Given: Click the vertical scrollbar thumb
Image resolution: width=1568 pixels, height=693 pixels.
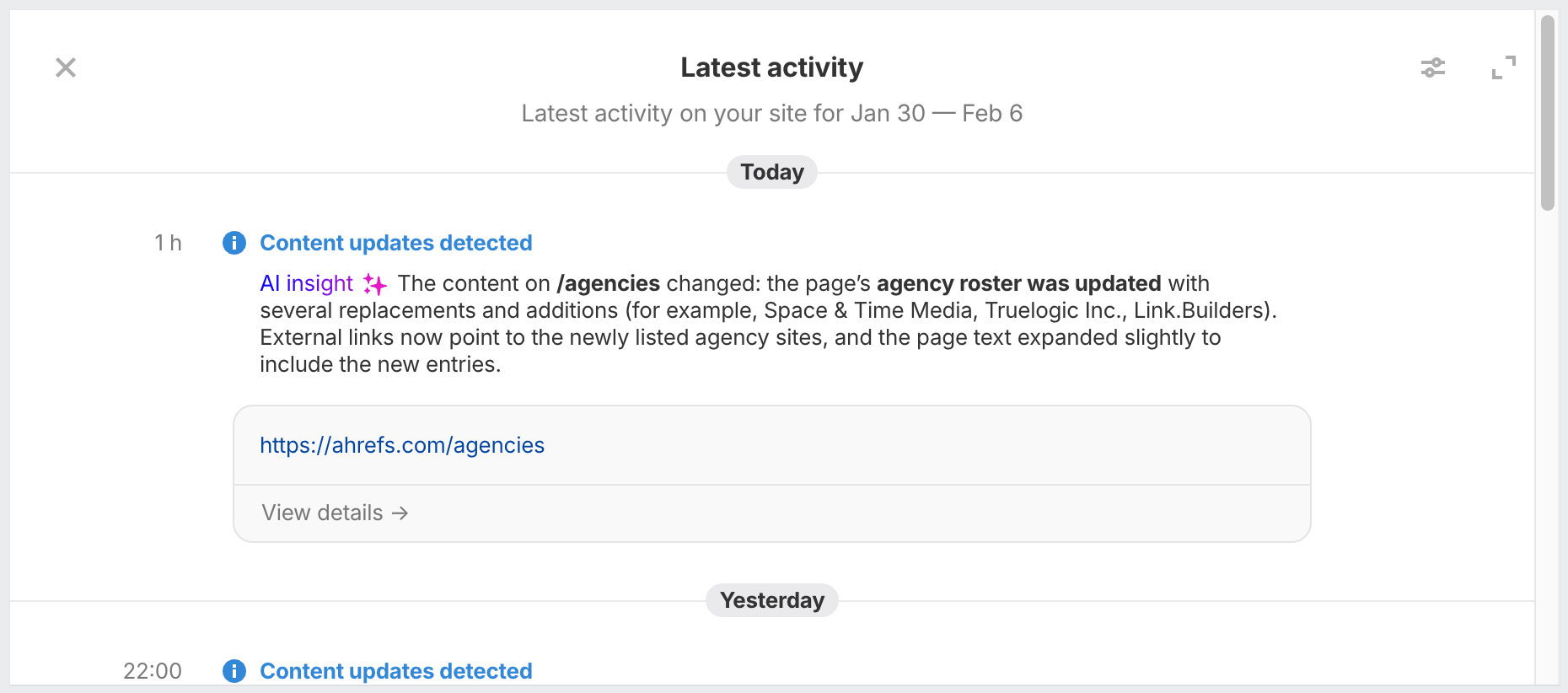Looking at the screenshot, I should 1548,112.
